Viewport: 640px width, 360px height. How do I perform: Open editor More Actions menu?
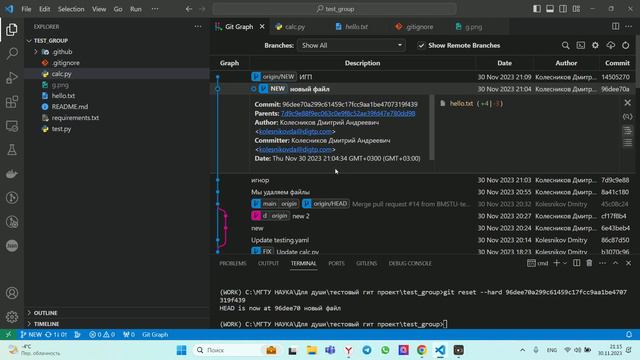[x=629, y=27]
